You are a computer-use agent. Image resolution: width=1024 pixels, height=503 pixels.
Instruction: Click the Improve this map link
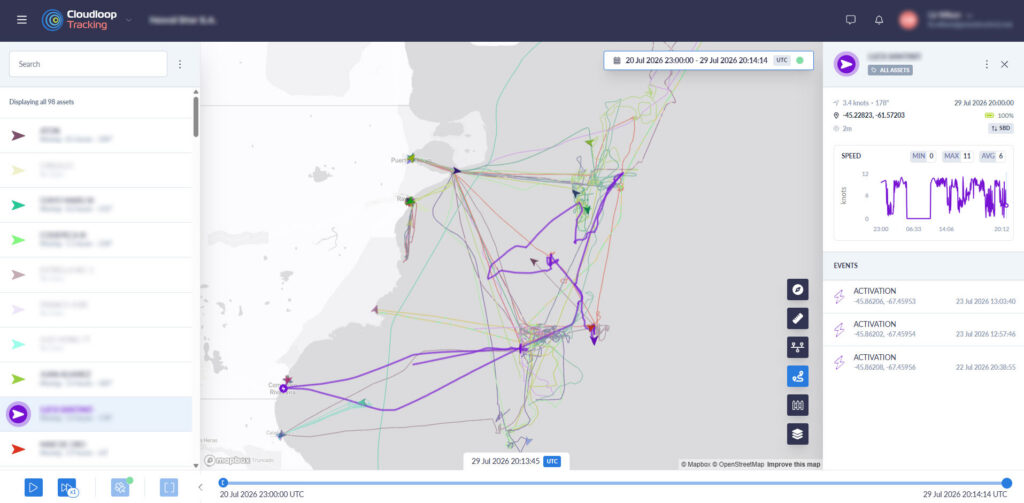pos(793,464)
